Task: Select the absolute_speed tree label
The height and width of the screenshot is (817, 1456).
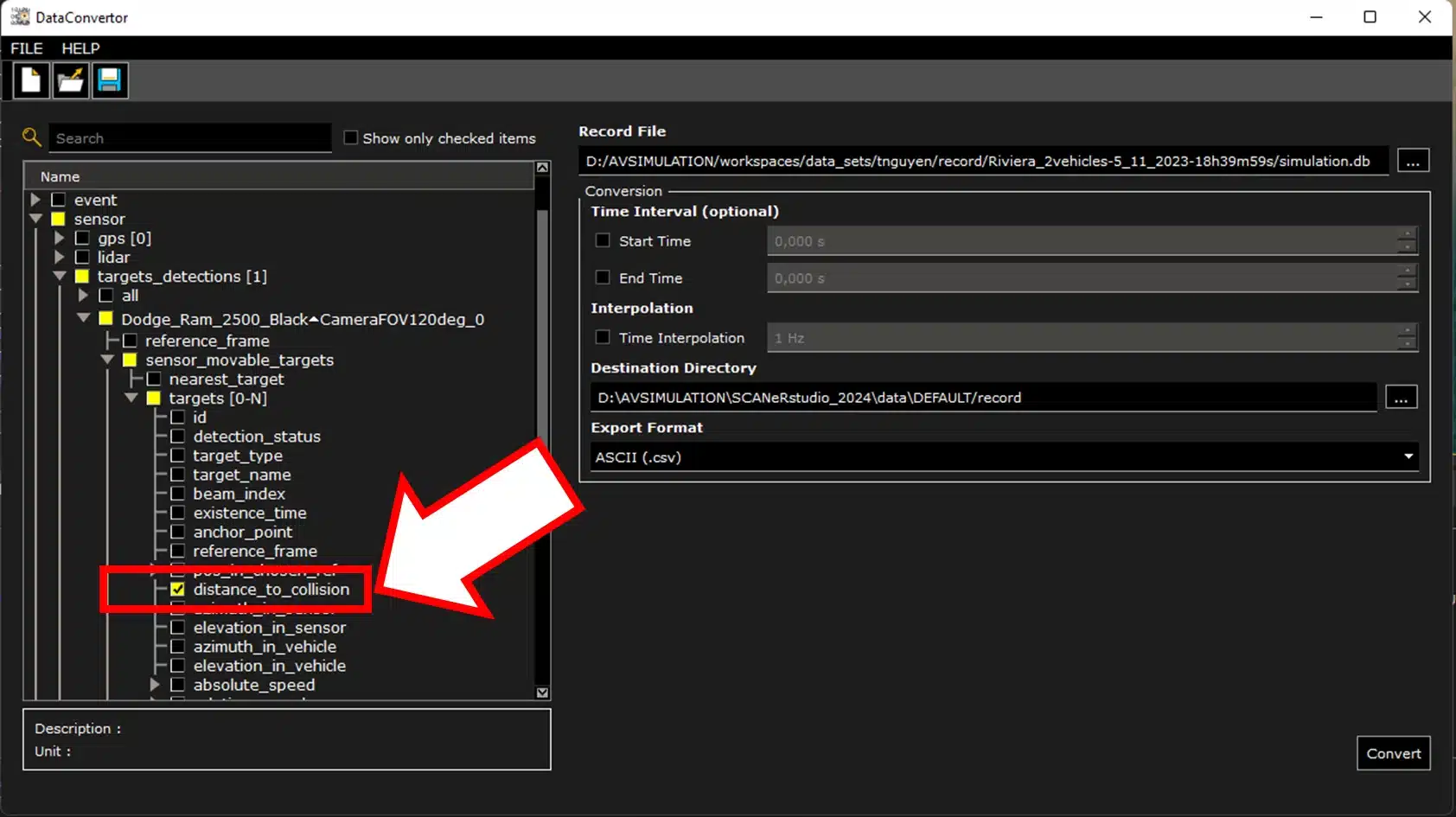Action: click(x=254, y=685)
